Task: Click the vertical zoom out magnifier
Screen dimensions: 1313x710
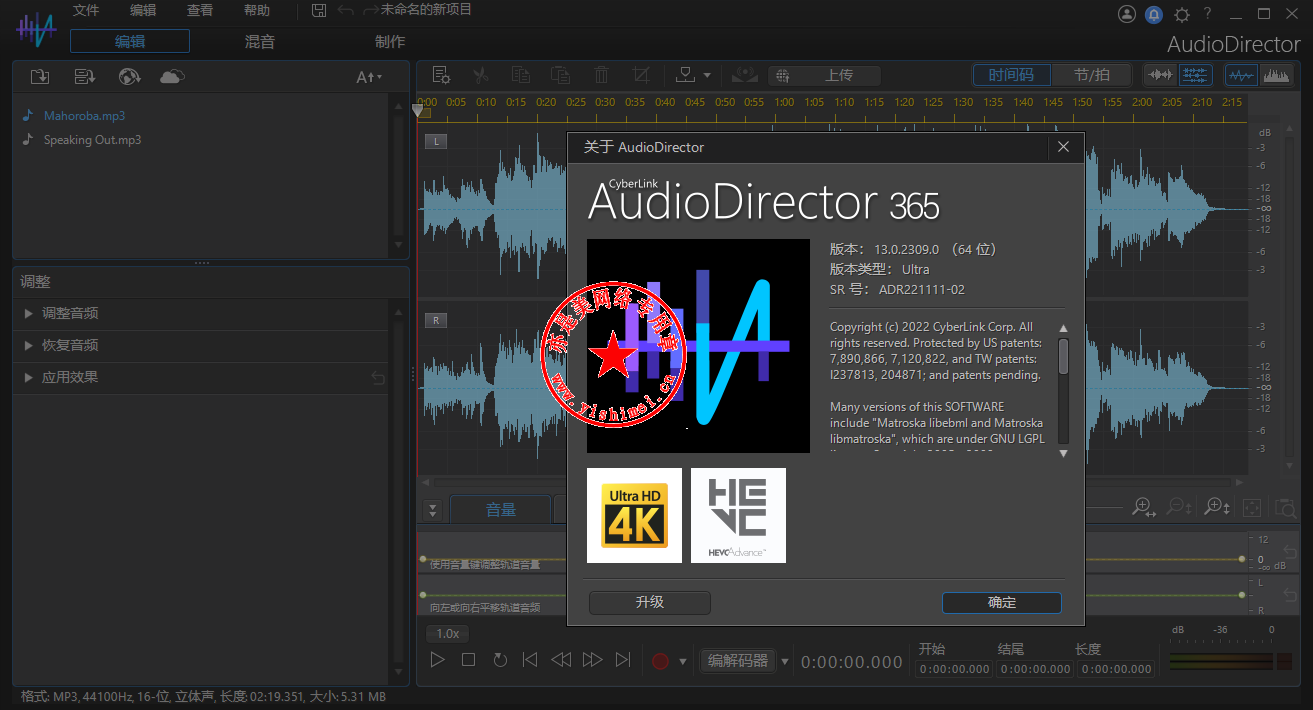Action: point(1180,508)
